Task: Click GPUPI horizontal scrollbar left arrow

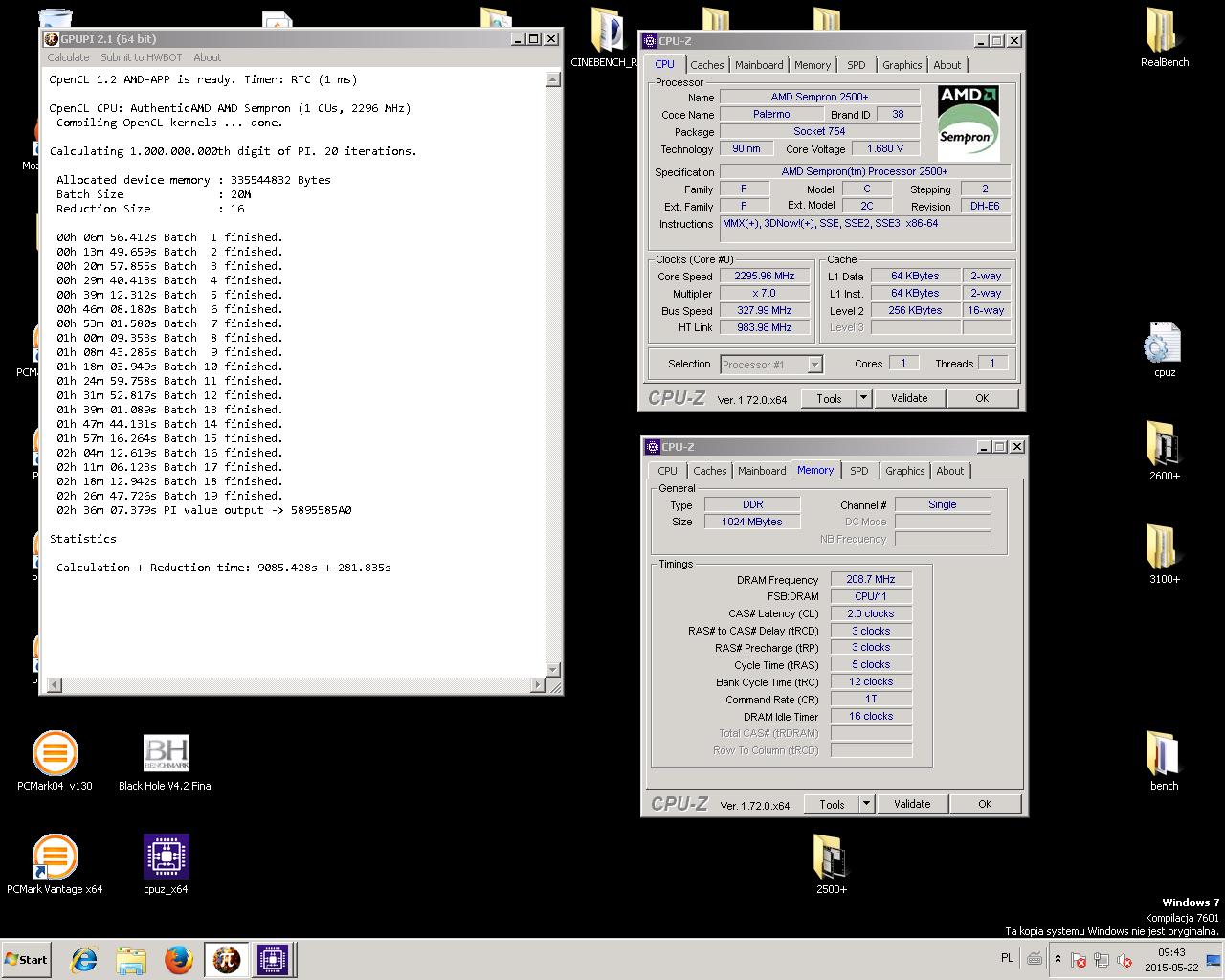Action: pyautogui.click(x=54, y=684)
